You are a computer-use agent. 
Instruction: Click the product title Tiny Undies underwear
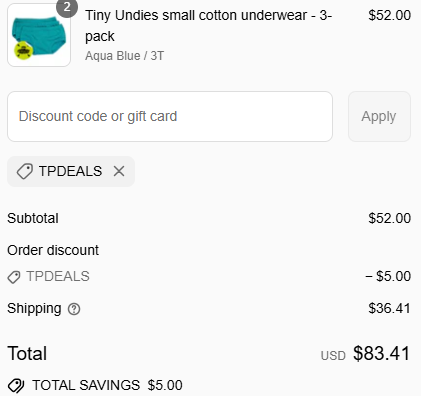208,26
